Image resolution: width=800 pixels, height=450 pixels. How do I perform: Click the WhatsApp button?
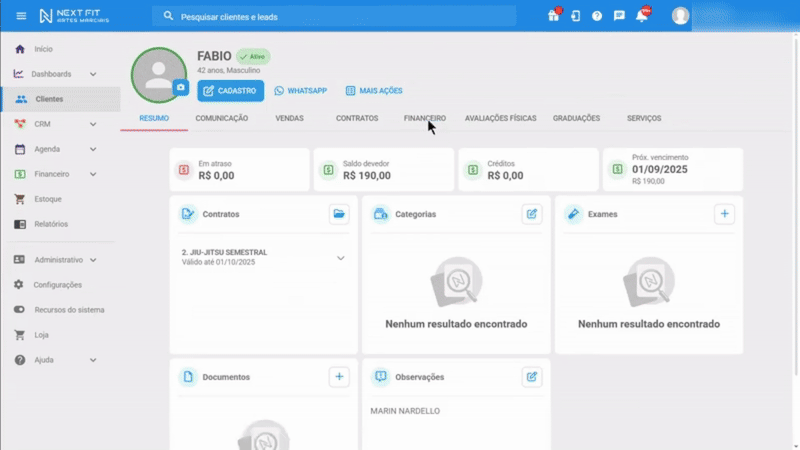[301, 91]
